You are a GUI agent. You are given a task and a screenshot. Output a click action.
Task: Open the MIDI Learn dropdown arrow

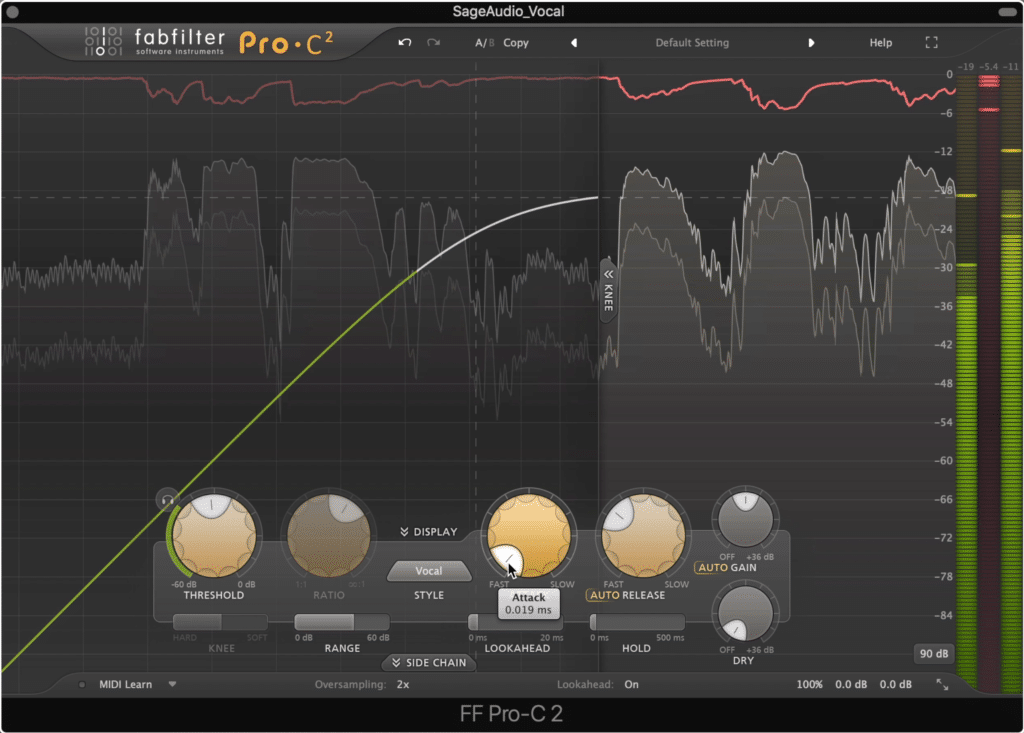[x=172, y=685]
